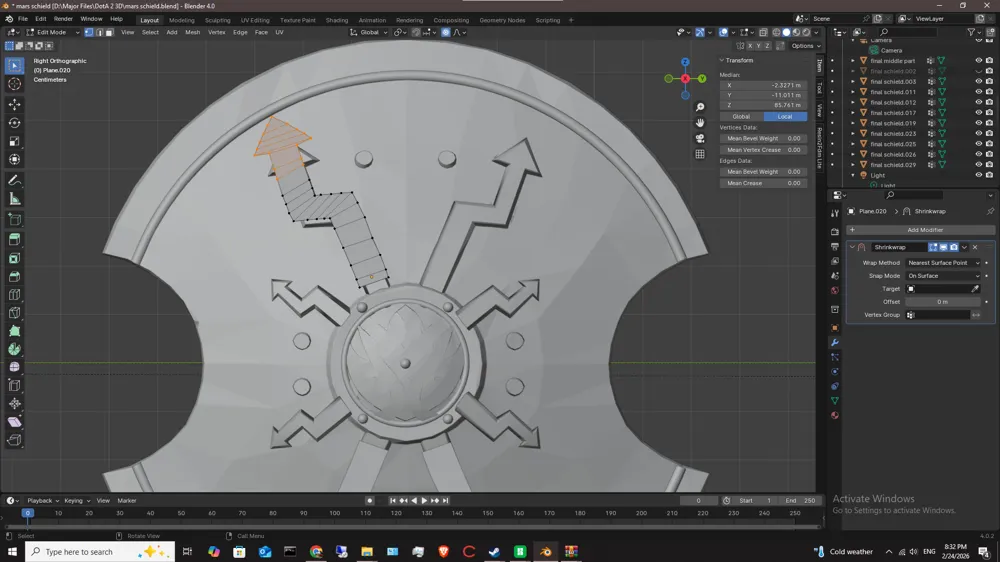Select the Knife tool
Viewport: 1000px width, 562px height.
coord(15,313)
